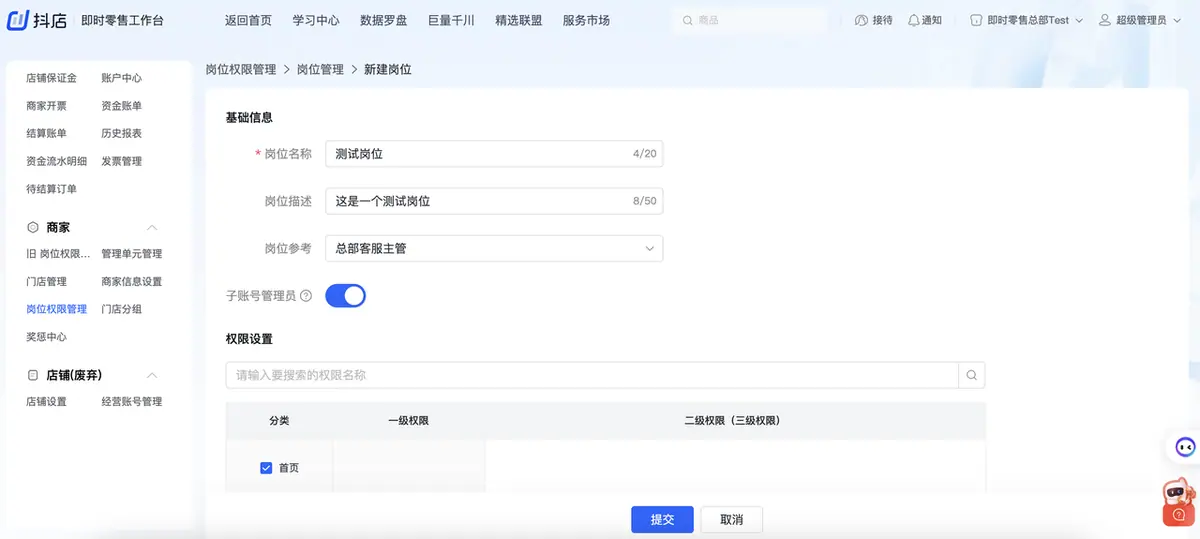Click the 分类 column header
The image size is (1200, 539).
point(279,421)
